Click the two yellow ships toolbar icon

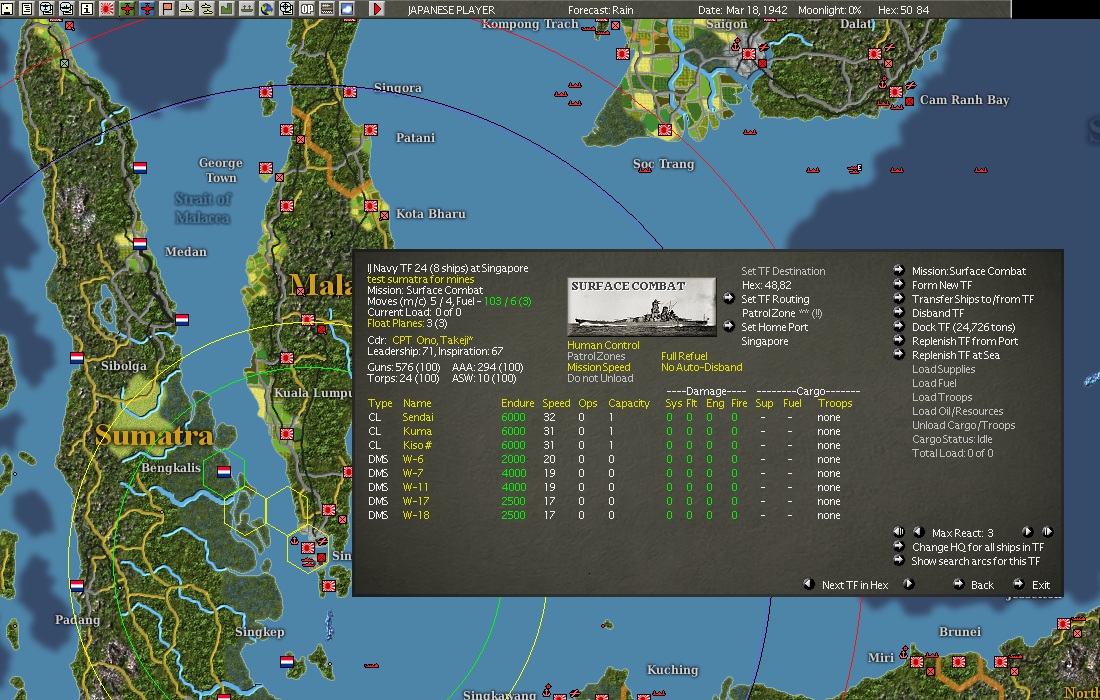click(x=207, y=9)
